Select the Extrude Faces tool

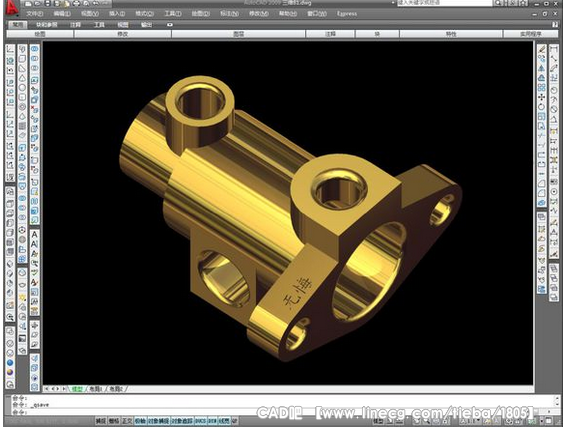pyautogui.click(x=34, y=80)
